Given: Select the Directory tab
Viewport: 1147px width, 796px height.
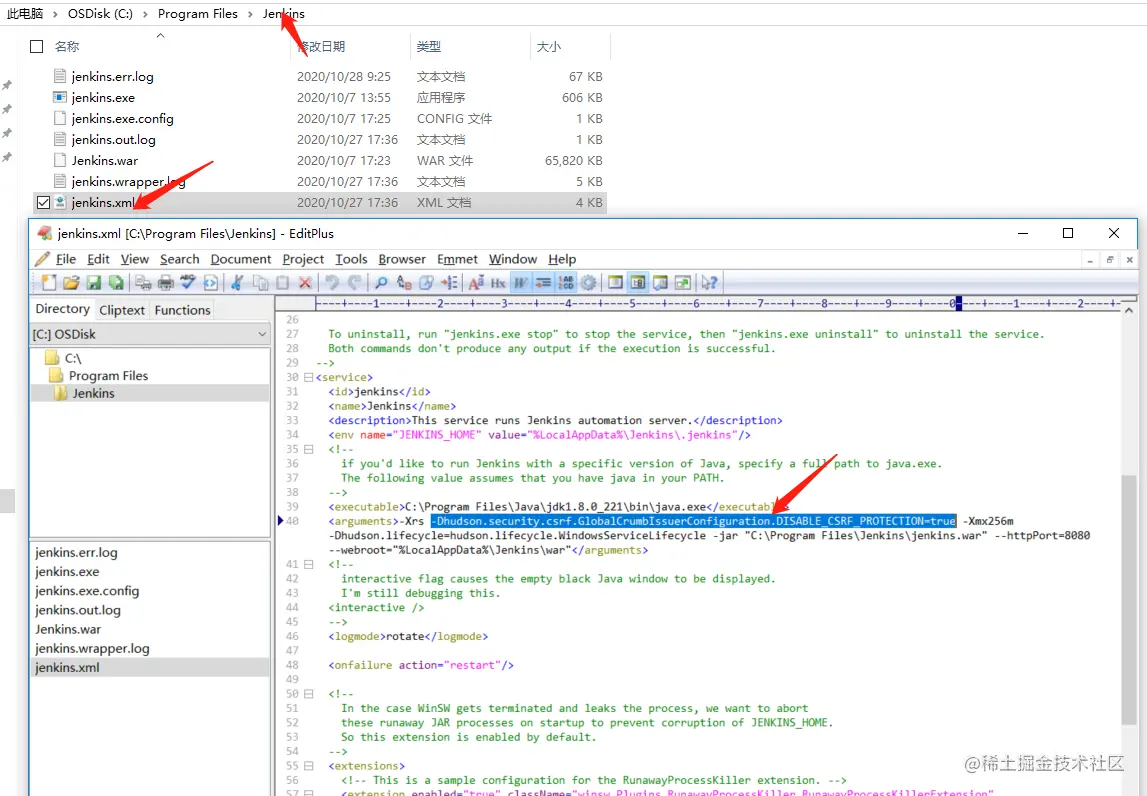Looking at the screenshot, I should (62, 309).
